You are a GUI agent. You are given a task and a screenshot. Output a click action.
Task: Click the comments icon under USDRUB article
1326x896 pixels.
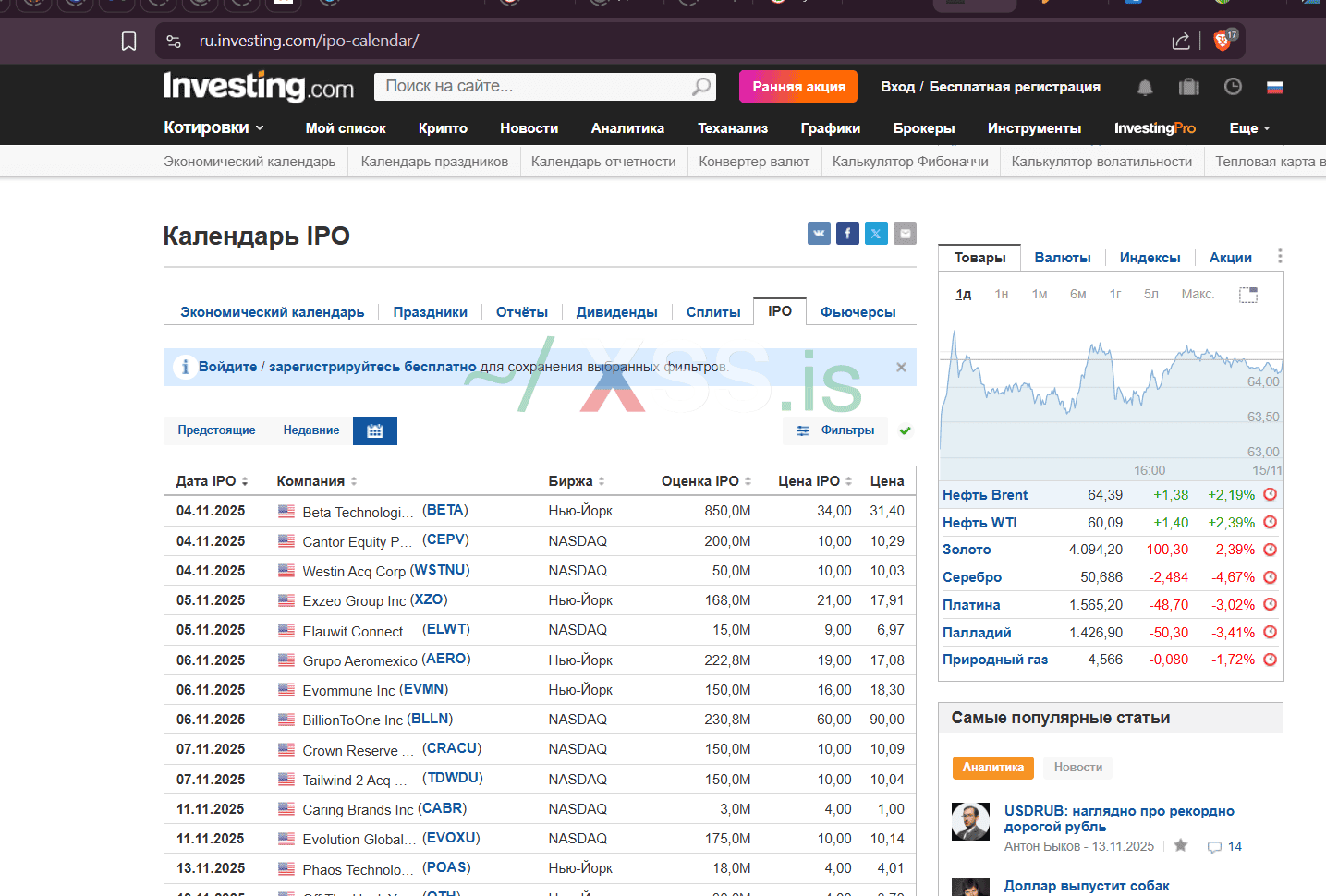[x=1214, y=847]
